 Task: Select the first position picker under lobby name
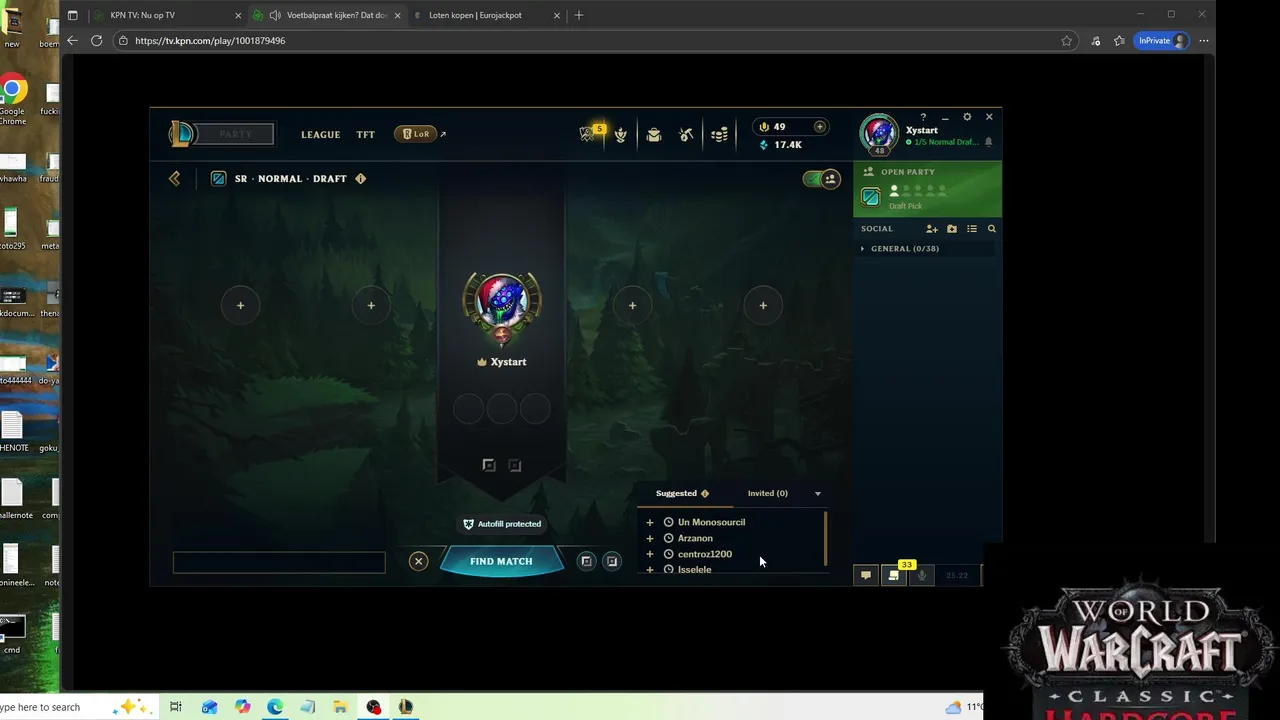(489, 465)
